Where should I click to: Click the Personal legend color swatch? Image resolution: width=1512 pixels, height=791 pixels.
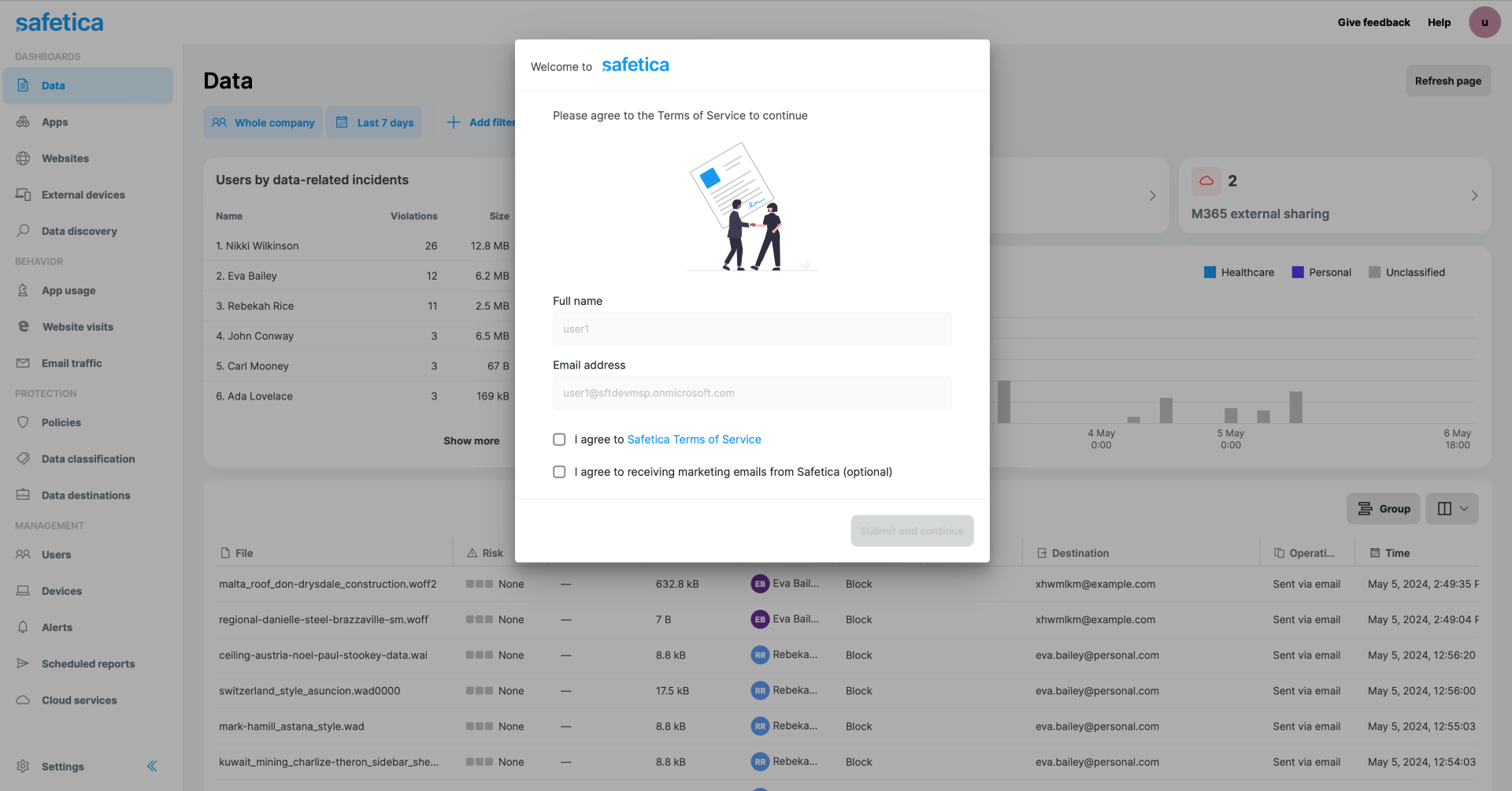tap(1298, 273)
